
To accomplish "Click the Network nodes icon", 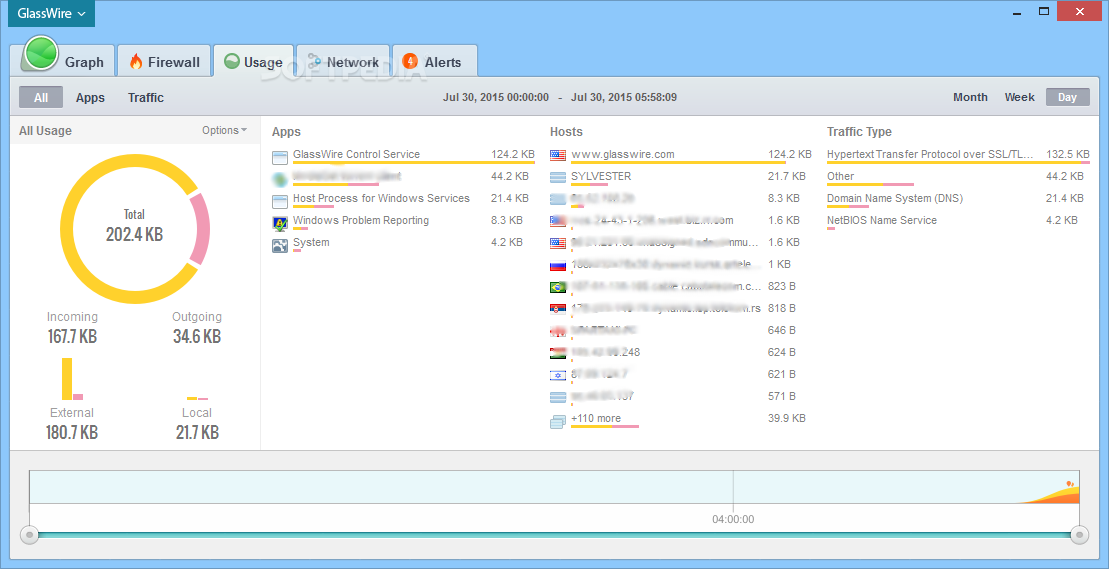I will coord(315,61).
